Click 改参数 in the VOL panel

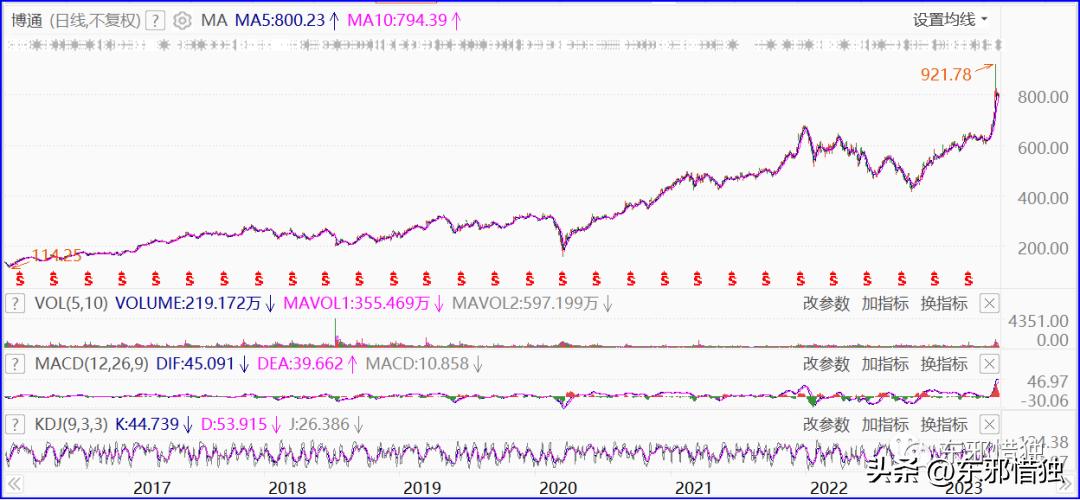[x=827, y=303]
